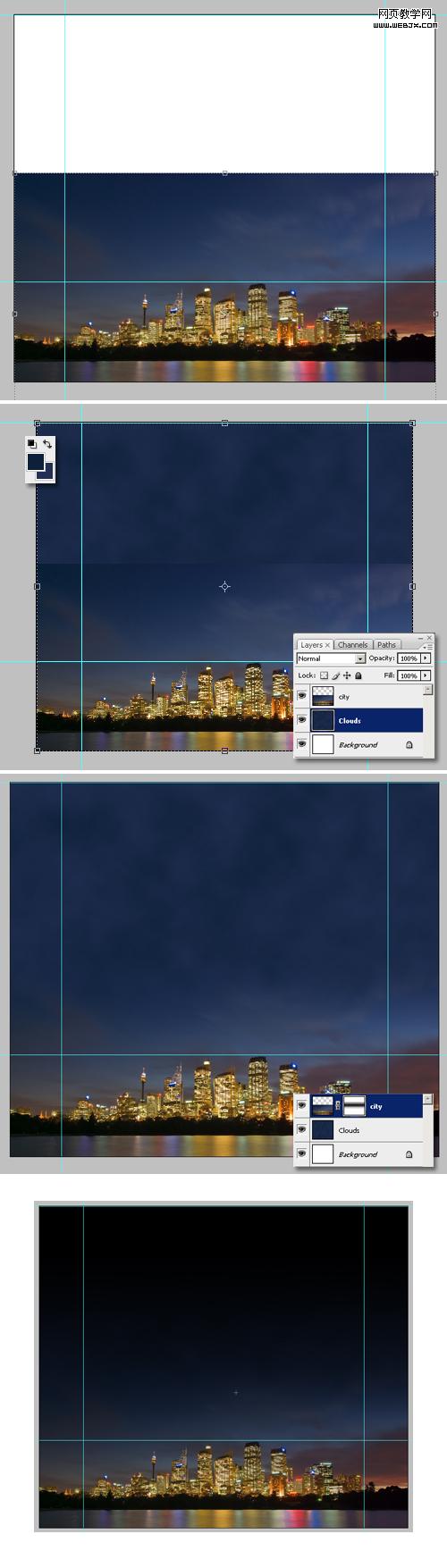
Task: Open the Opacity slider arrow
Action: (x=426, y=658)
